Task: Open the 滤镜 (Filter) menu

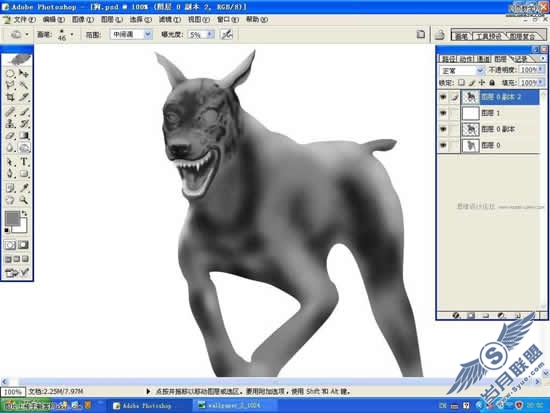Action: 170,20
